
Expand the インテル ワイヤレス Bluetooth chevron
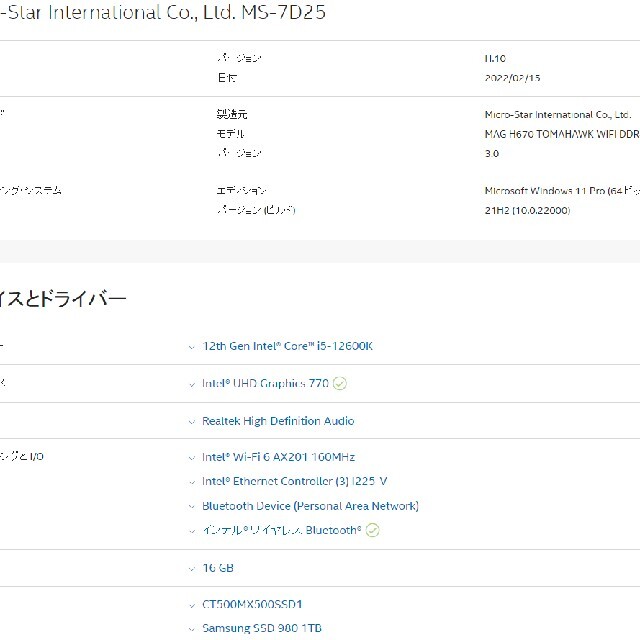(191, 531)
